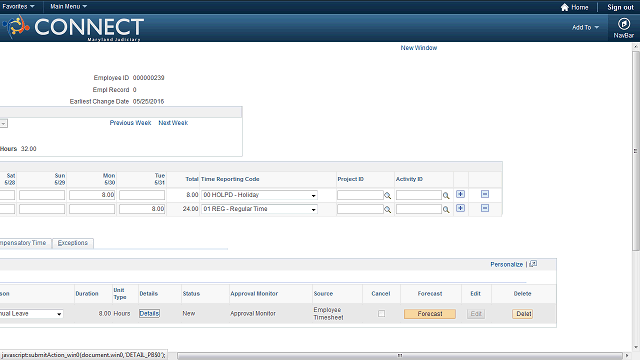
Task: Click the Delete button in the leave row
Action: [x=523, y=313]
